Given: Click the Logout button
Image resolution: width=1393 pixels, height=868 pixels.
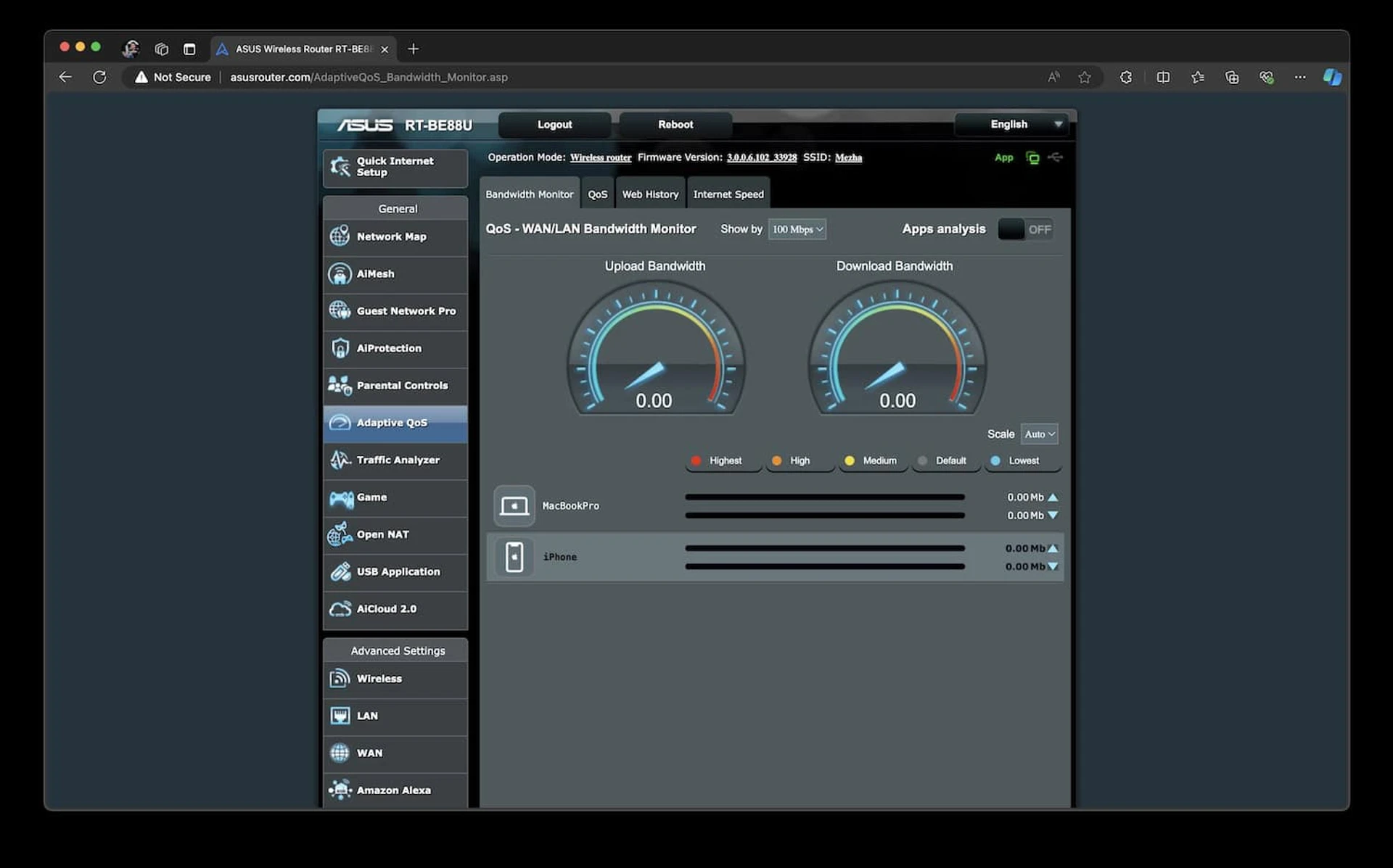Looking at the screenshot, I should 554,124.
